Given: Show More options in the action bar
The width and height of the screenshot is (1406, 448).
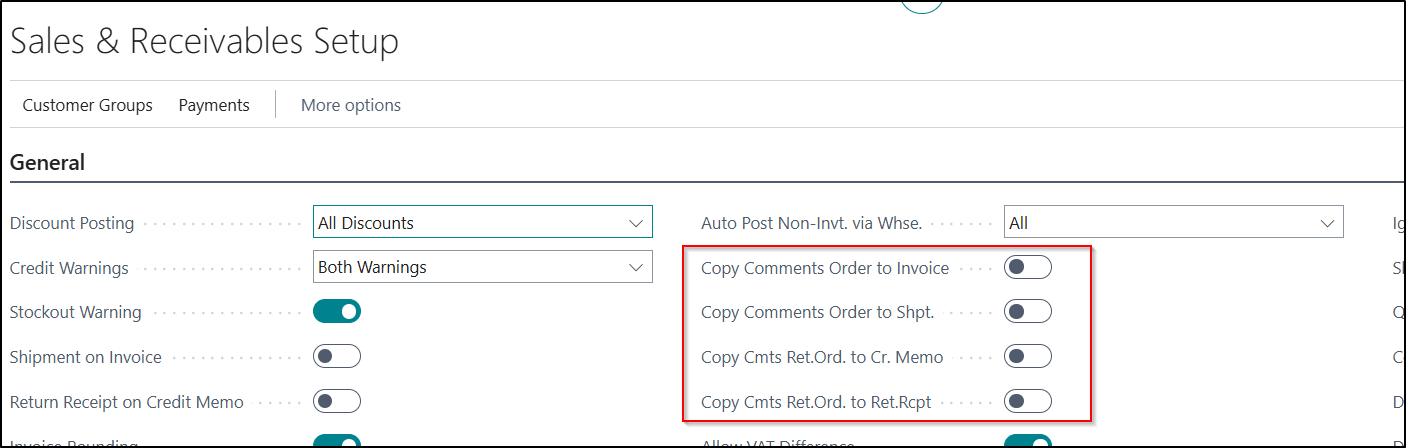Looking at the screenshot, I should tap(350, 105).
